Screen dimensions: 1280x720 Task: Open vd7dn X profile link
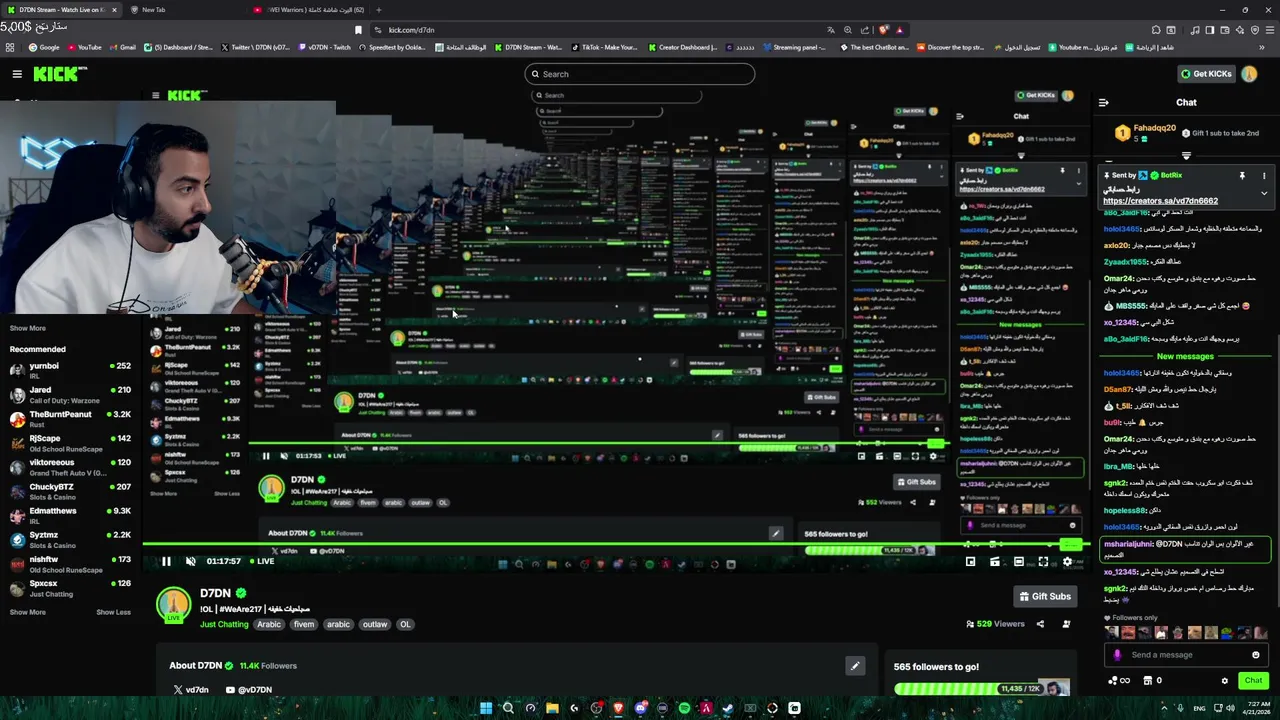191,690
